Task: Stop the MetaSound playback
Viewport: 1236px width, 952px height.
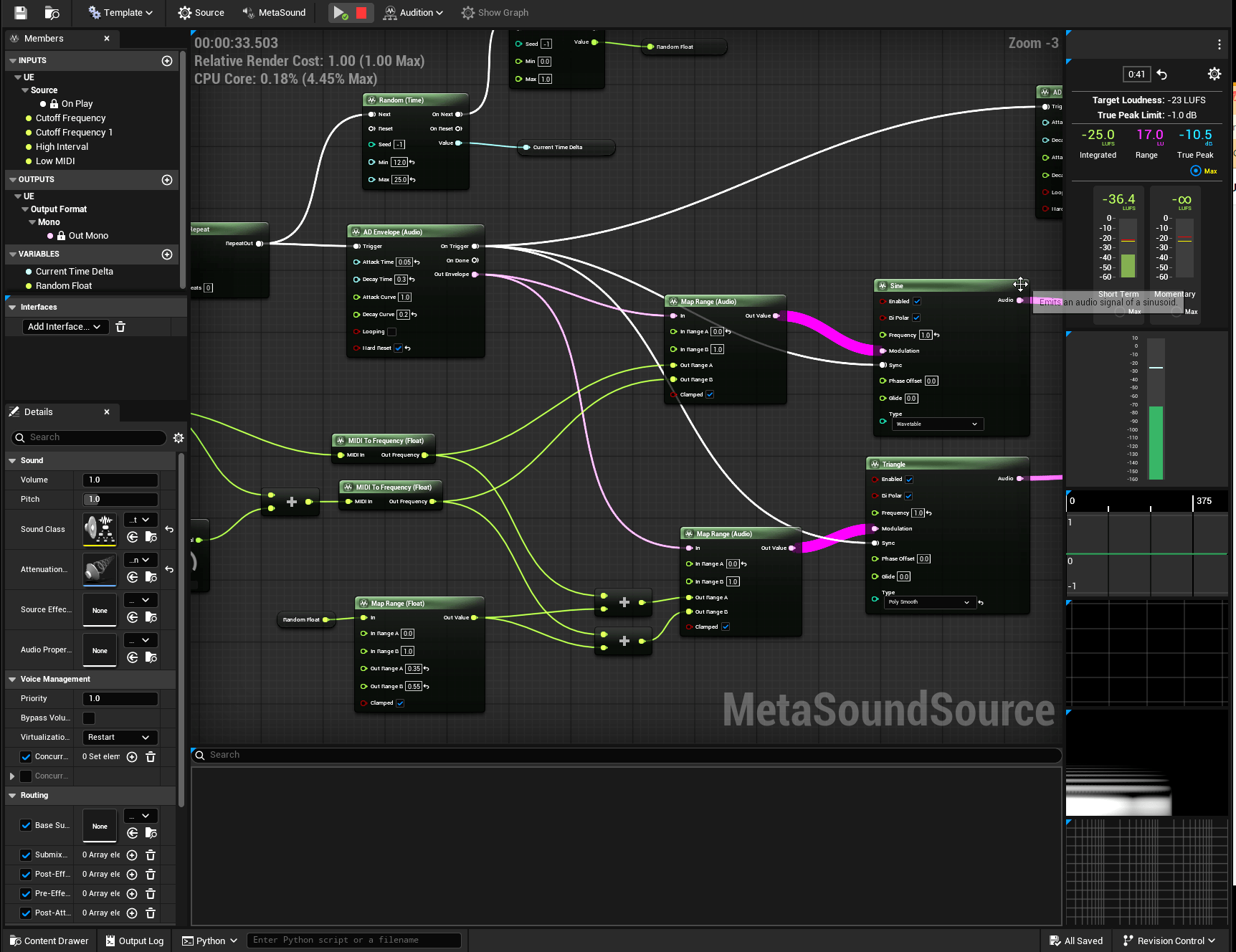Action: (x=361, y=12)
